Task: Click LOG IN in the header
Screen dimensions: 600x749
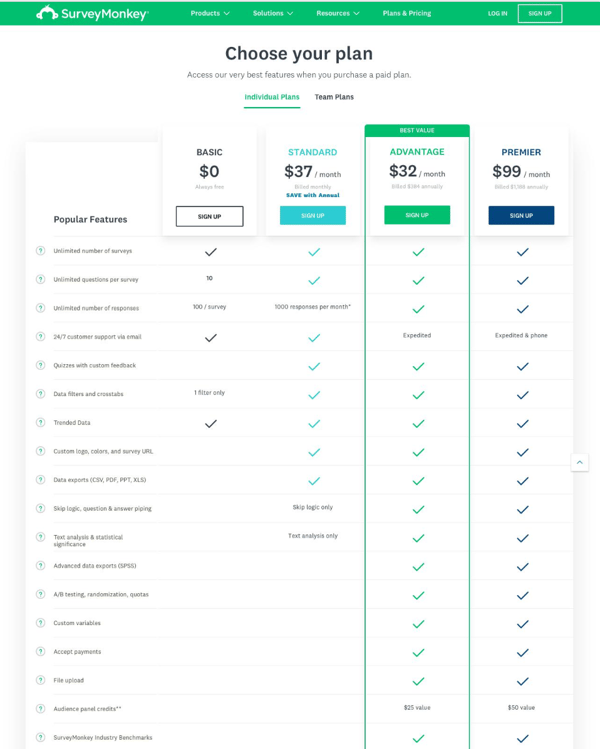Action: click(x=497, y=13)
